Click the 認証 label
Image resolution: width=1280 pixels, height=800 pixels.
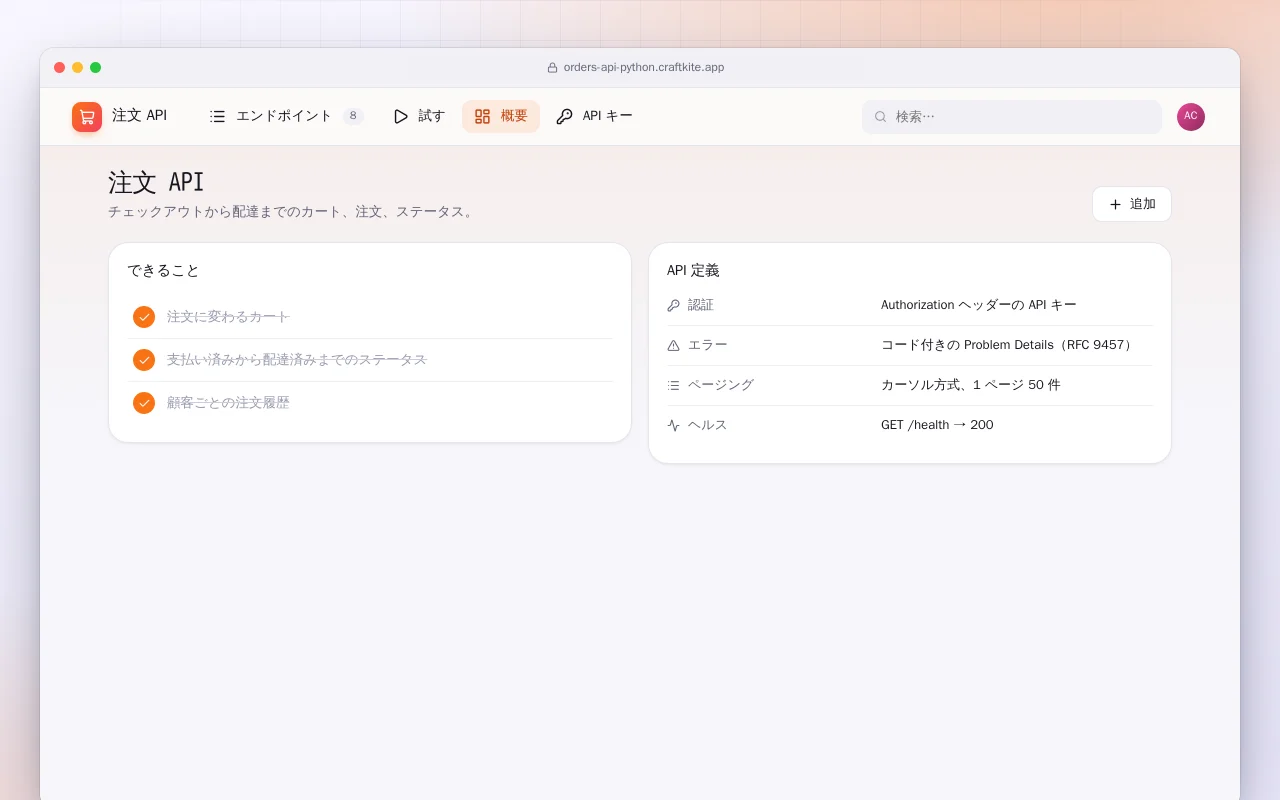701,305
